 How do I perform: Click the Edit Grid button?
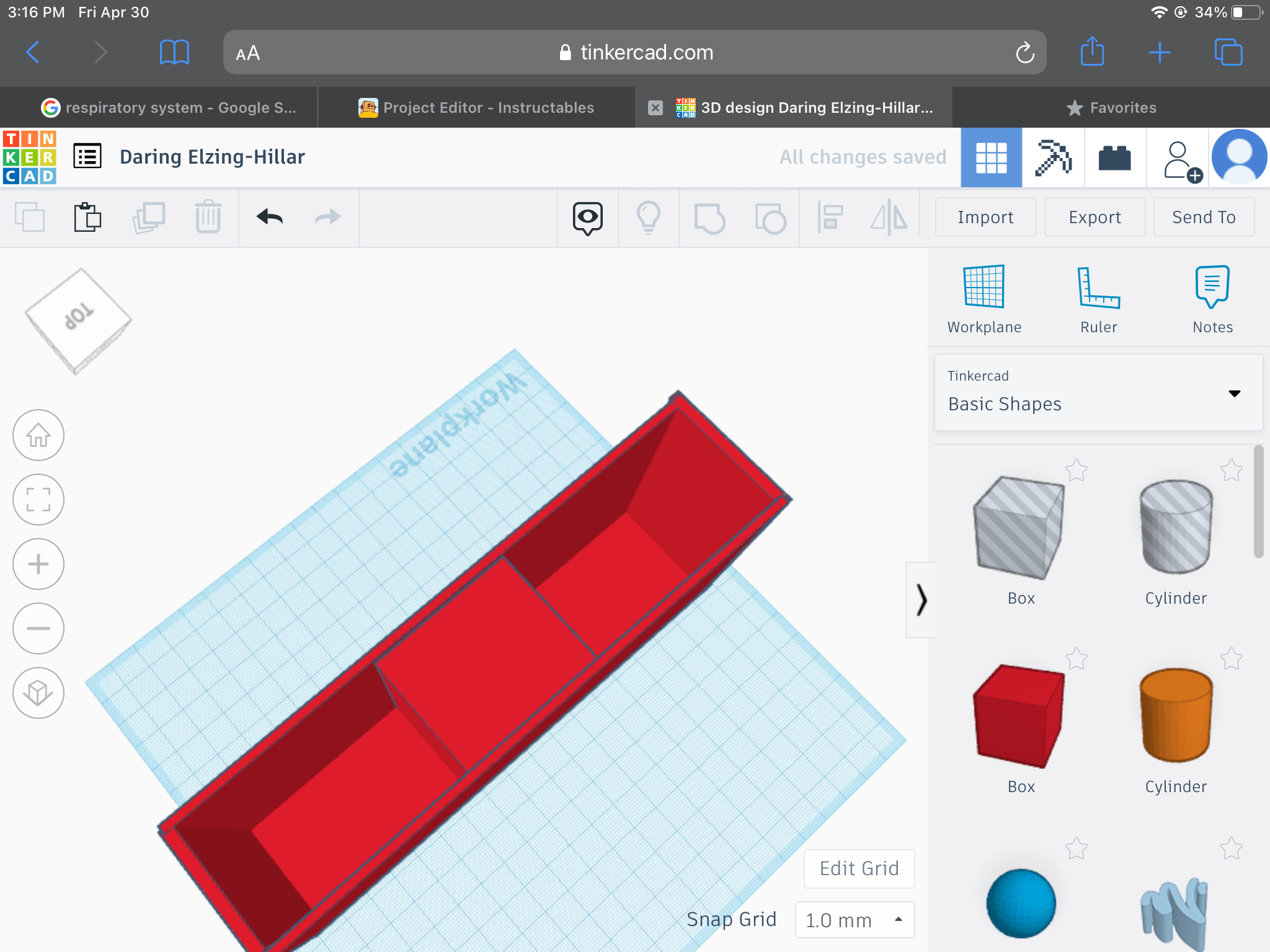pos(859,868)
